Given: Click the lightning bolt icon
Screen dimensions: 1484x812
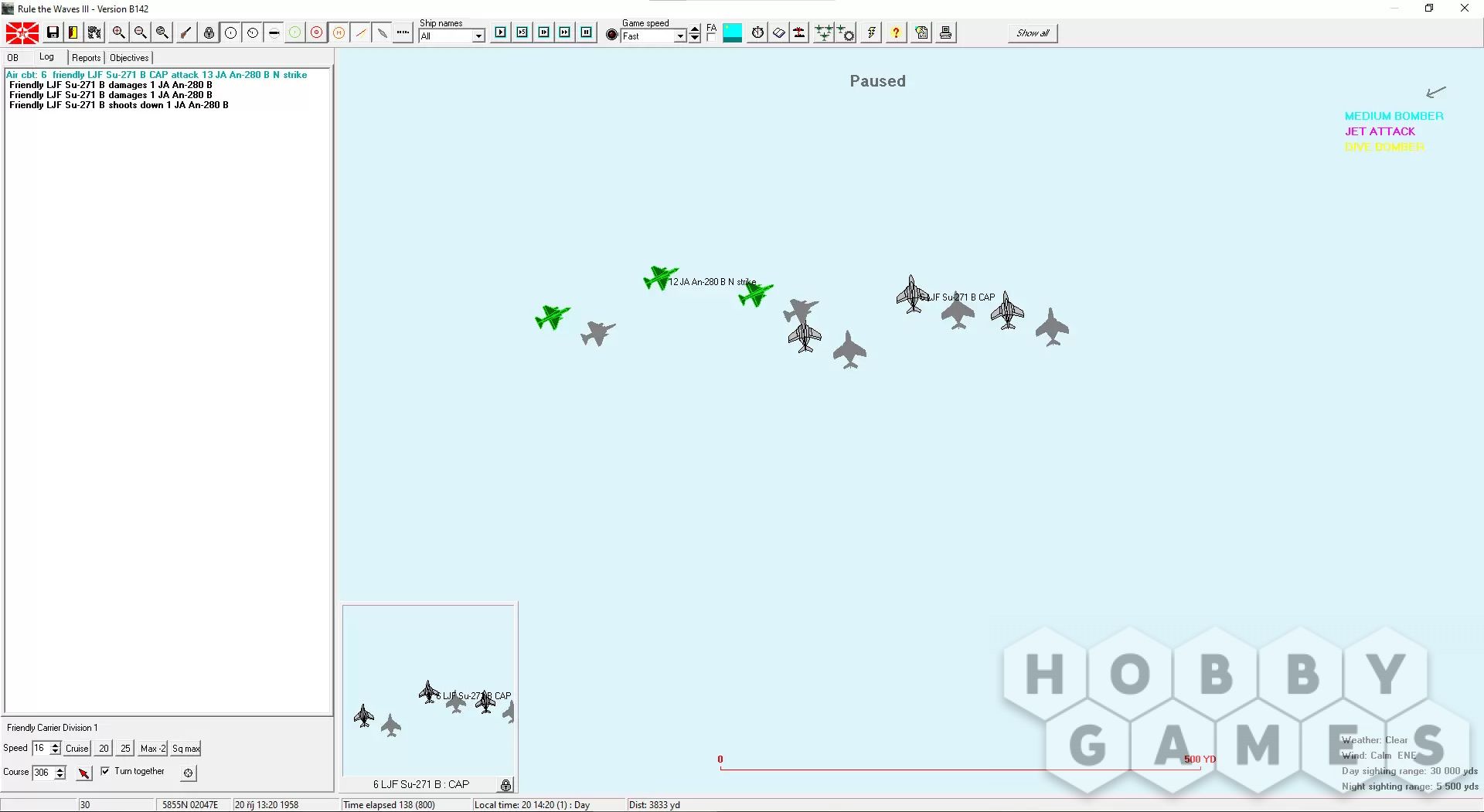Looking at the screenshot, I should [x=871, y=33].
